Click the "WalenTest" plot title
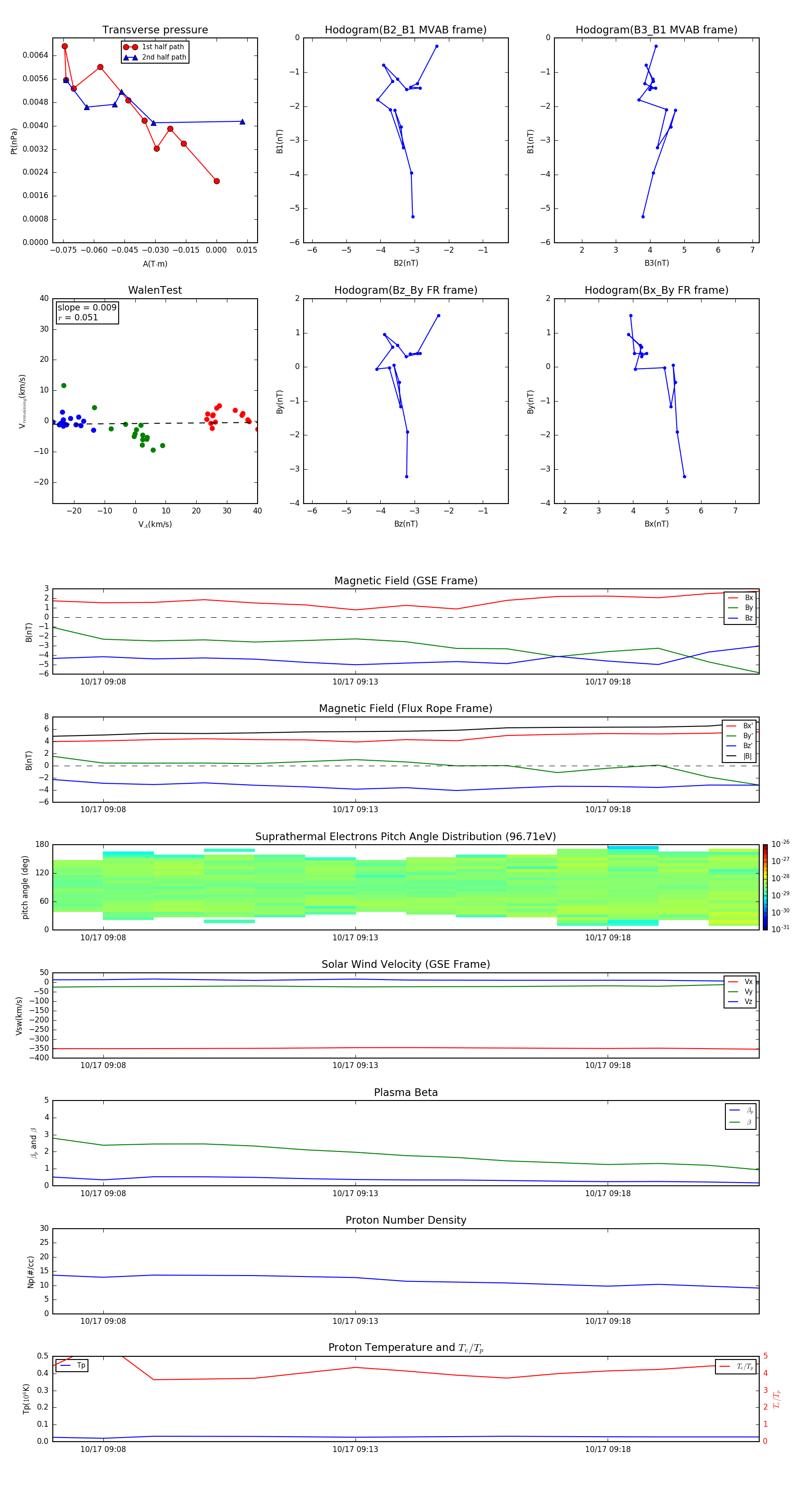812x1489 pixels. click(155, 290)
